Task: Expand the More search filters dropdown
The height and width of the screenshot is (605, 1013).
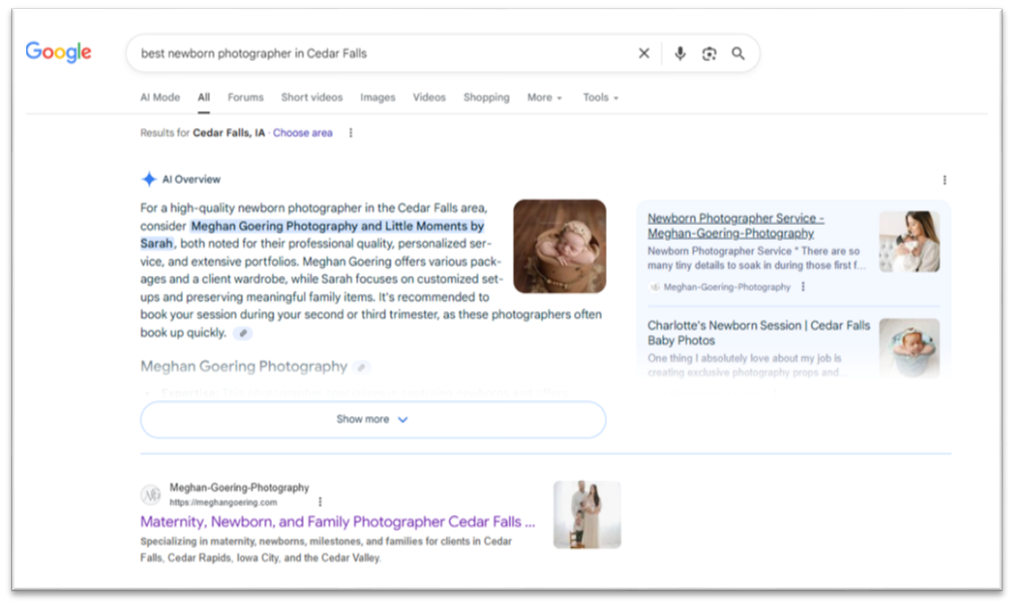Action: point(544,98)
